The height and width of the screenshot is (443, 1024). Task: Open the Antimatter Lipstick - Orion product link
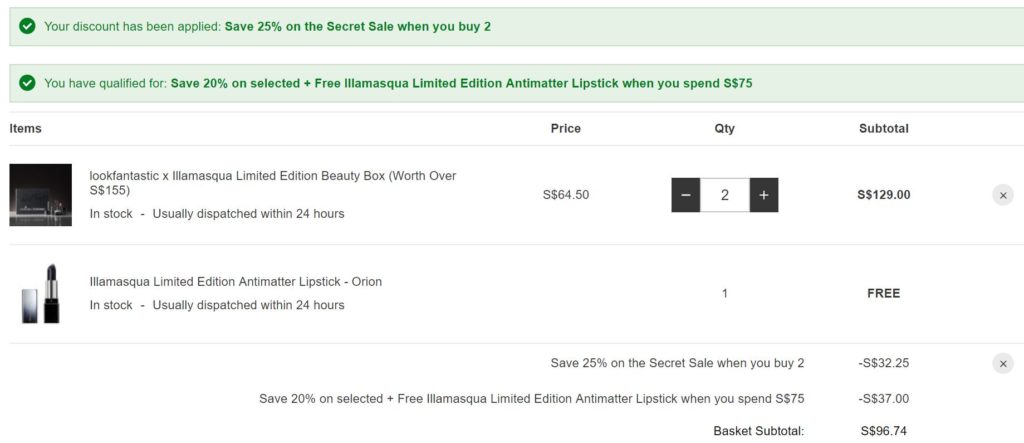[235, 282]
